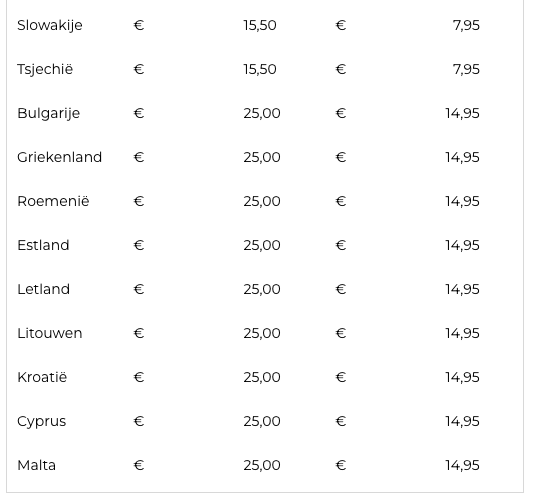Click the Malta country cell

coord(36,465)
